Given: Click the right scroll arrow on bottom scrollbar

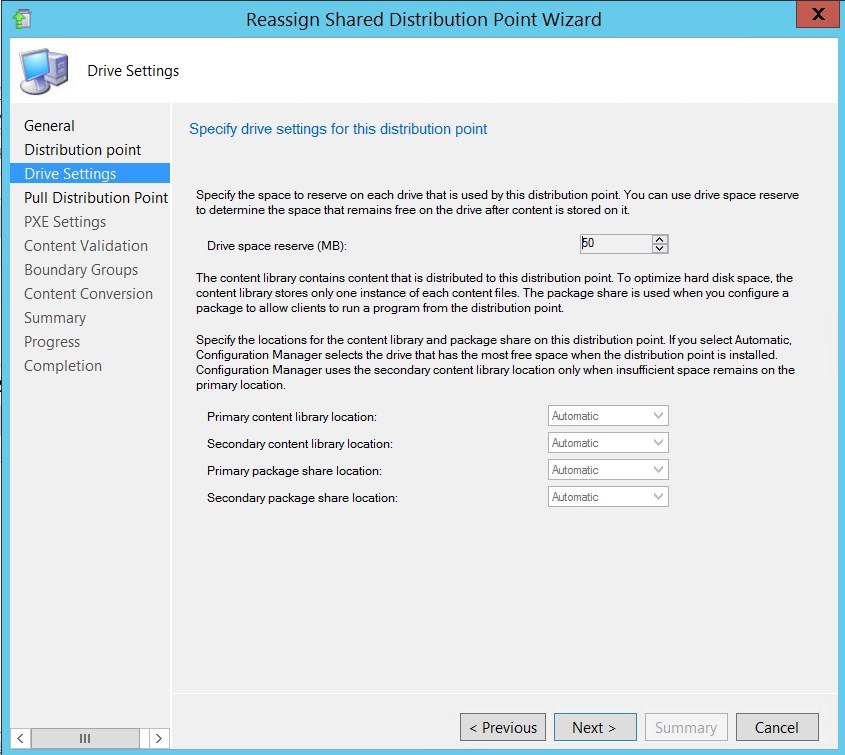Looking at the screenshot, I should tap(158, 737).
